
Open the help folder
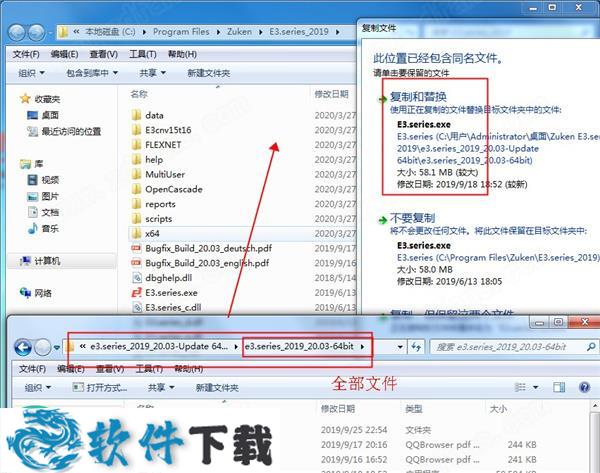pyautogui.click(x=147, y=160)
